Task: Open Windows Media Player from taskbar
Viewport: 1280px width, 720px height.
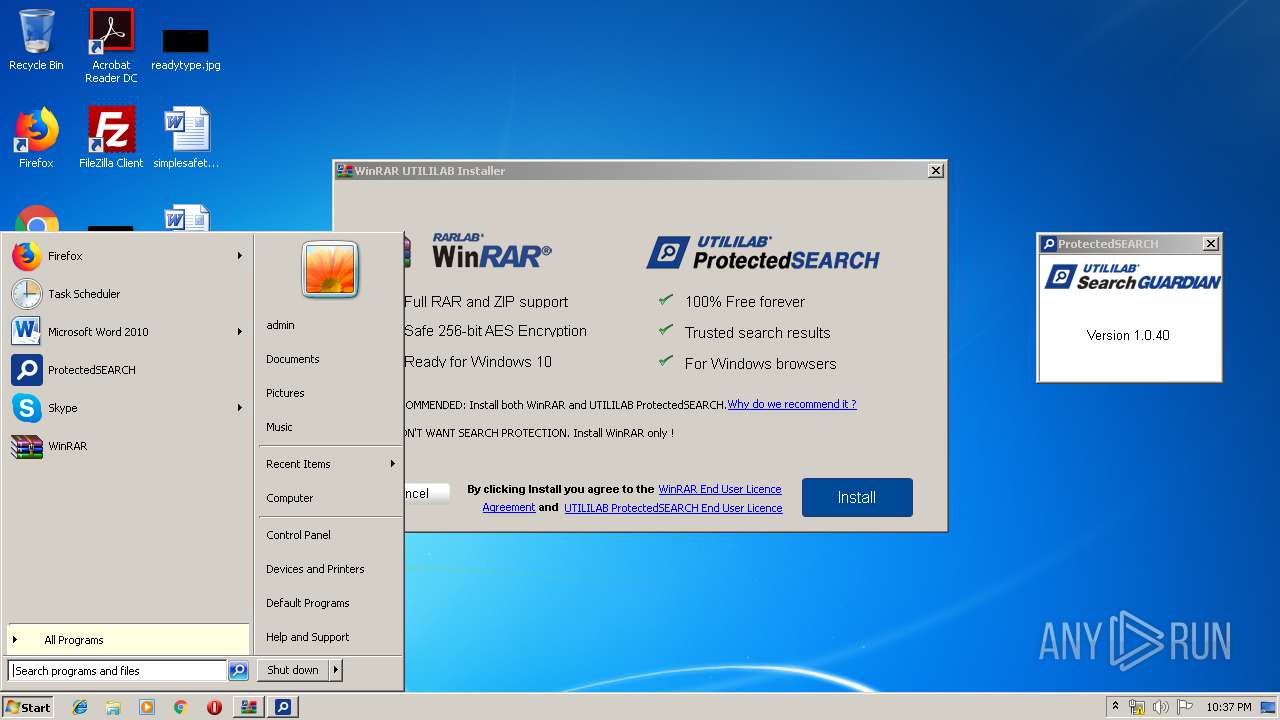Action: coord(147,707)
